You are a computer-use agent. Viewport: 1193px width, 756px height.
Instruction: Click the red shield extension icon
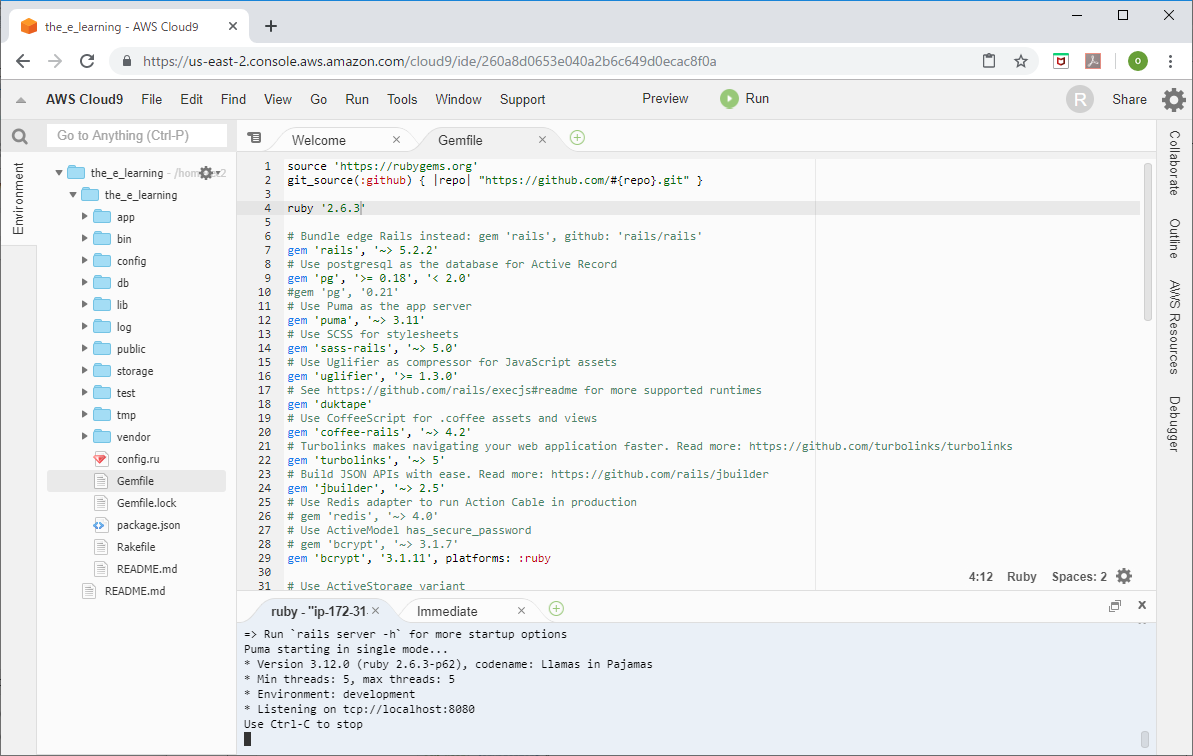click(1061, 61)
